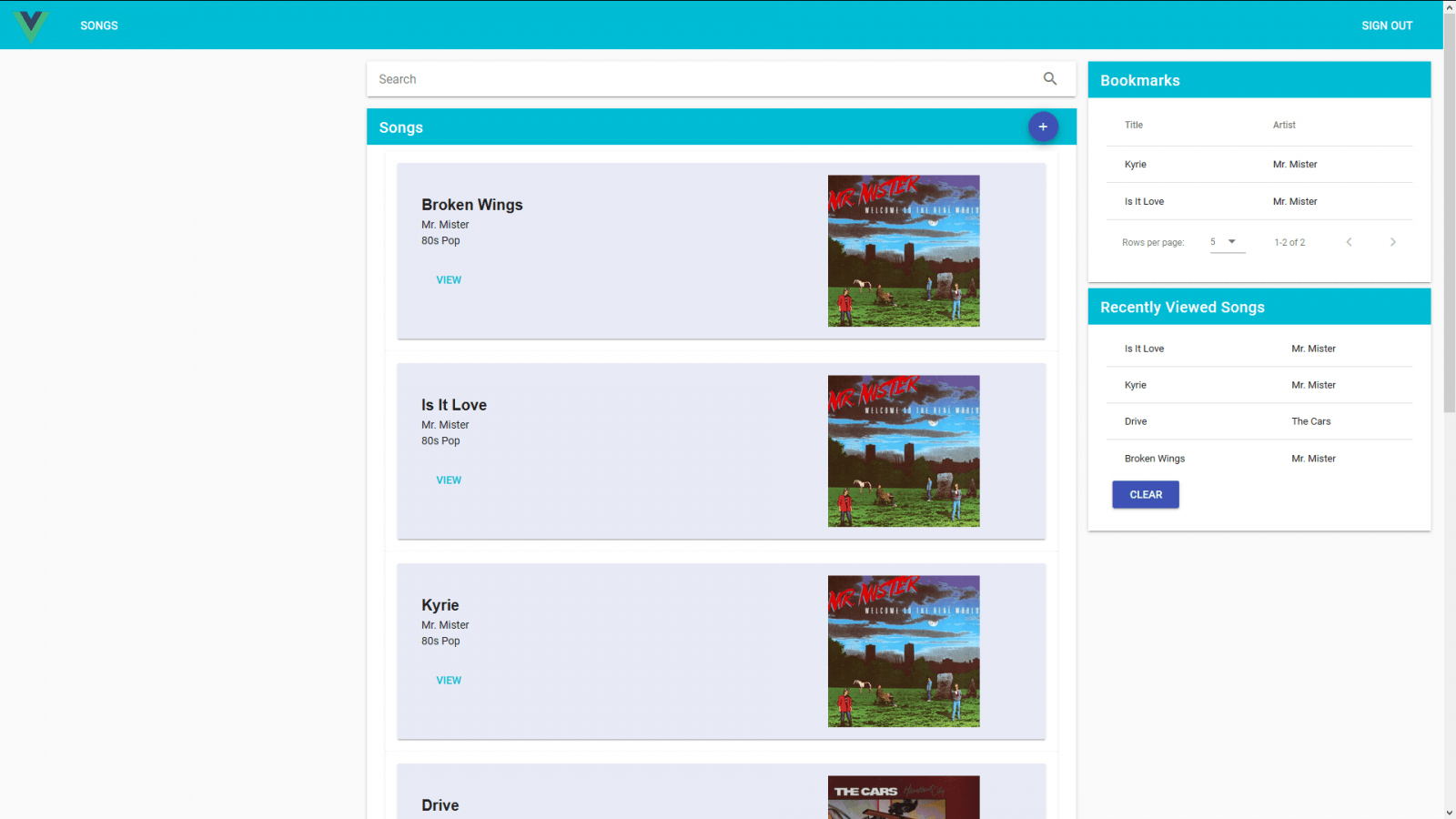
Task: Click the page vertical scrollbar down arrow
Action: (1449, 812)
